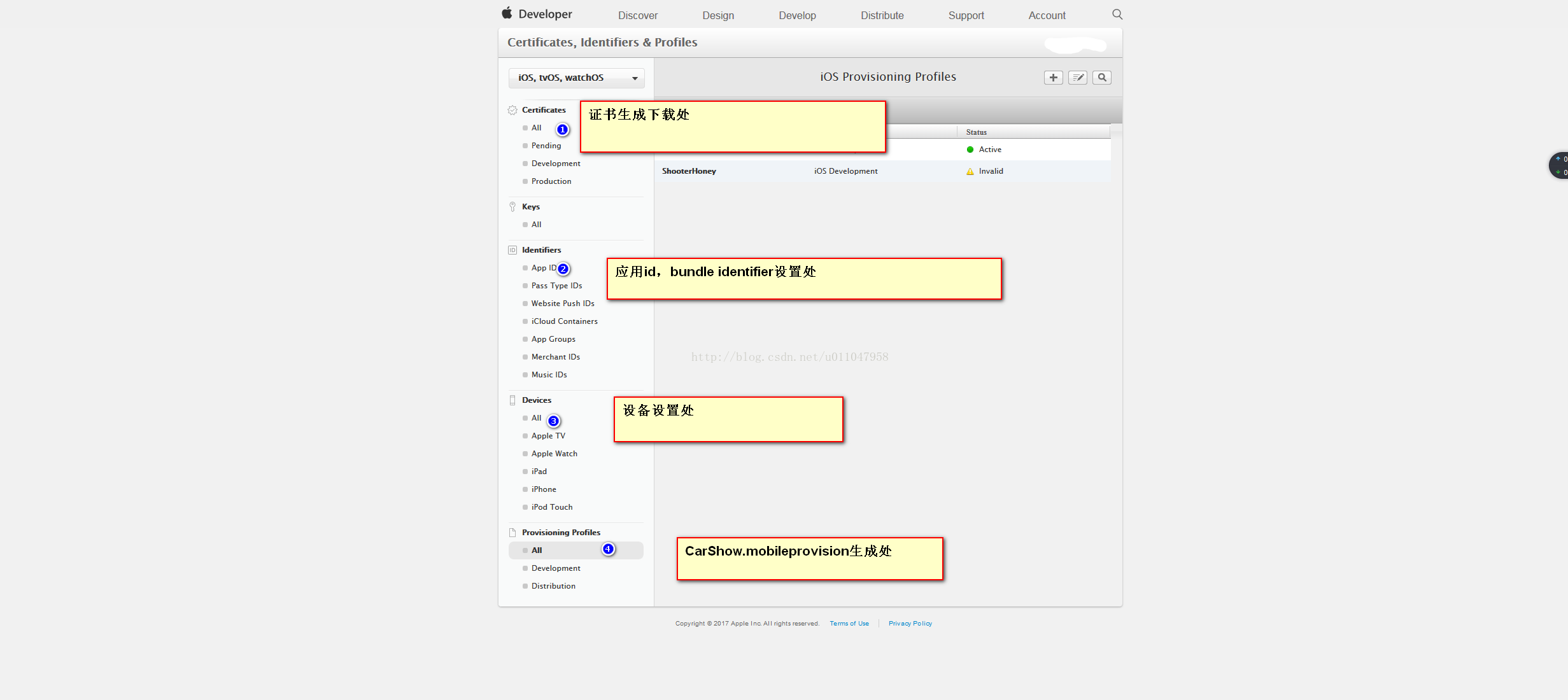Select Production certificates
The image size is (1568, 700).
click(551, 181)
